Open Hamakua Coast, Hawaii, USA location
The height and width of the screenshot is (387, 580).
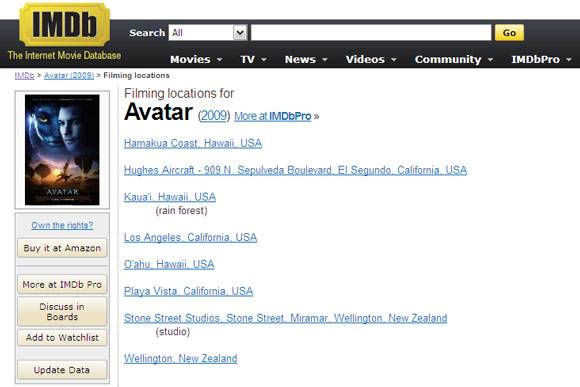coord(193,143)
